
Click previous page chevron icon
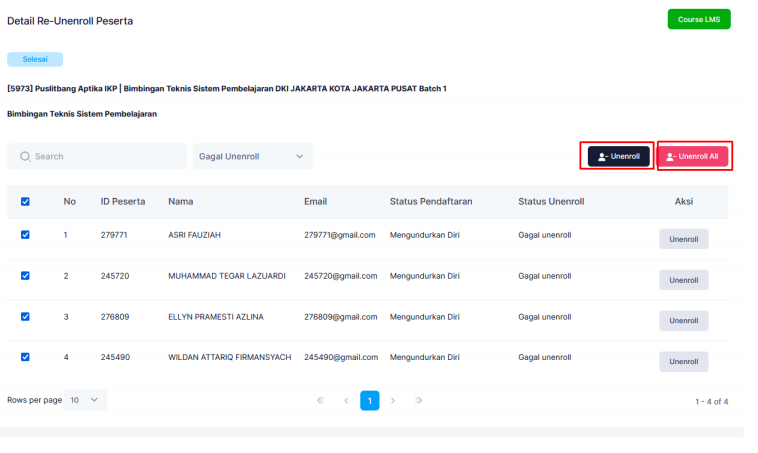click(x=346, y=401)
